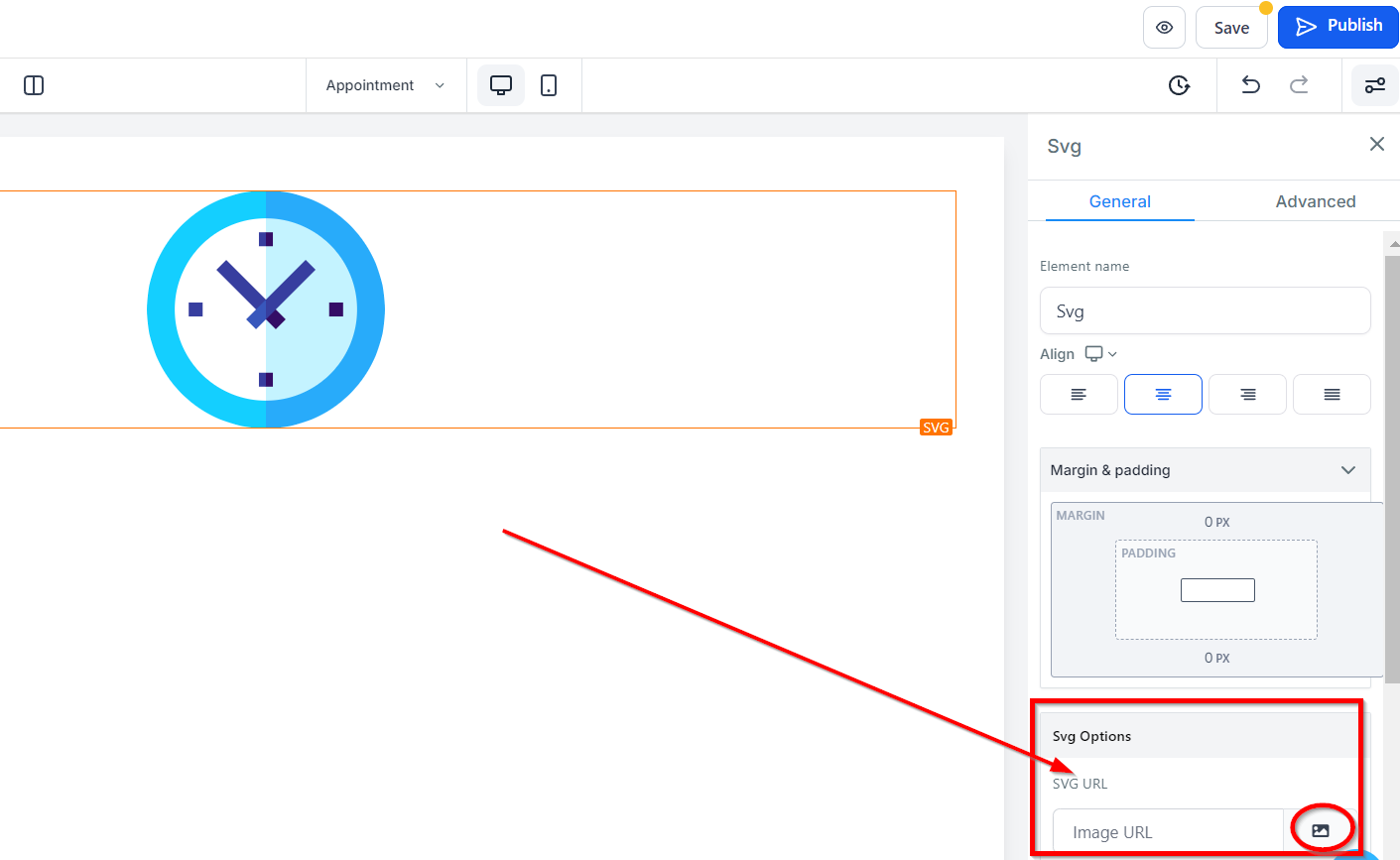This screenshot has height=860, width=1400.
Task: Switch to mobile view
Action: [x=549, y=85]
